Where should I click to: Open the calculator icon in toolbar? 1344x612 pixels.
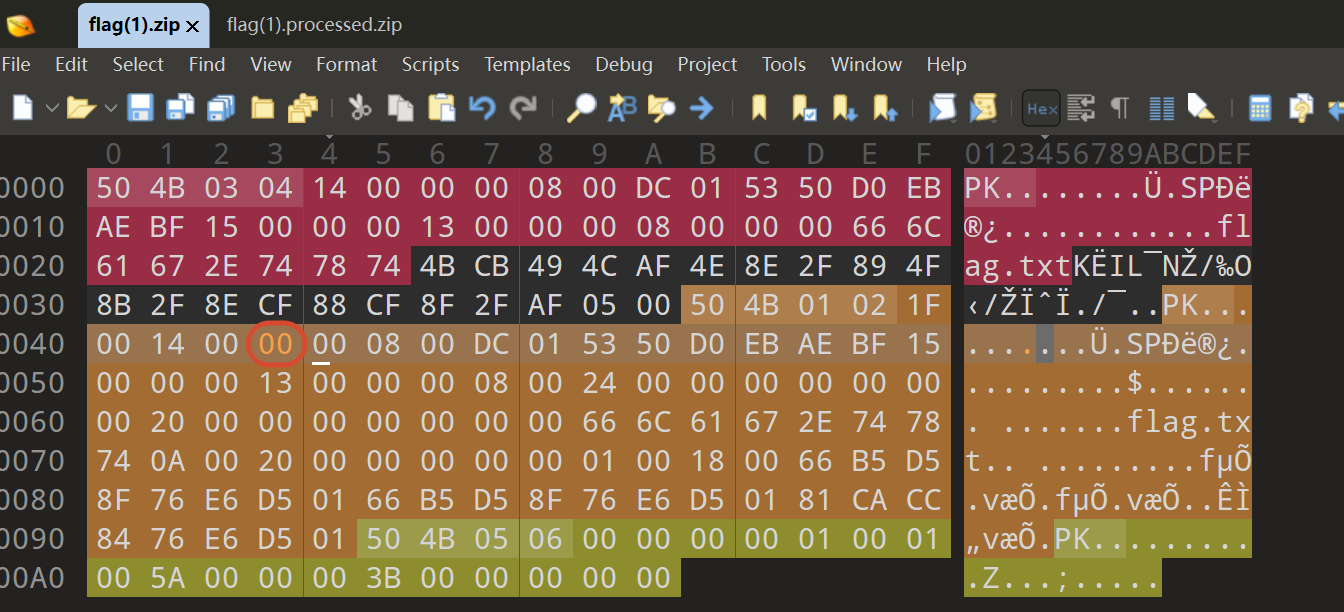(1260, 107)
